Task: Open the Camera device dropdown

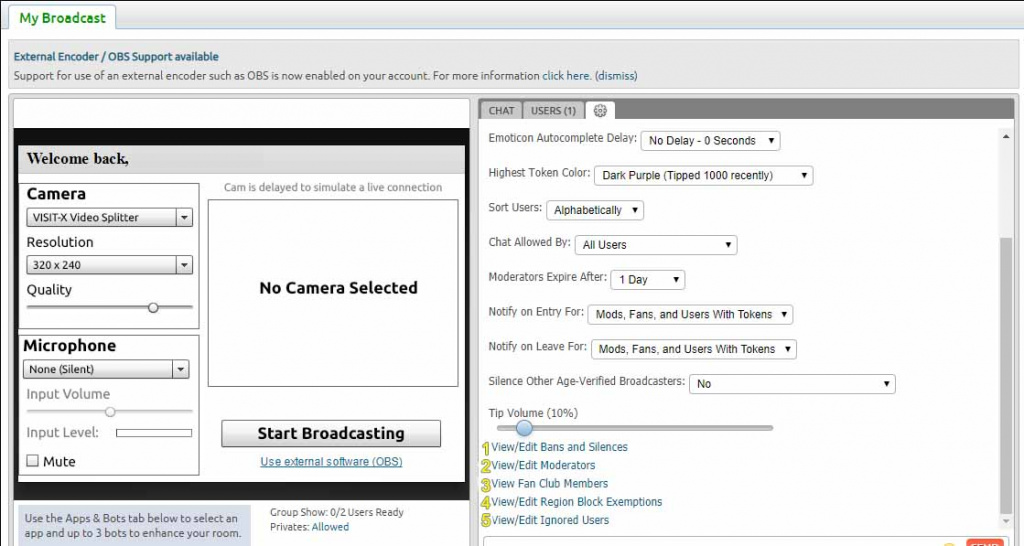Action: (110, 217)
